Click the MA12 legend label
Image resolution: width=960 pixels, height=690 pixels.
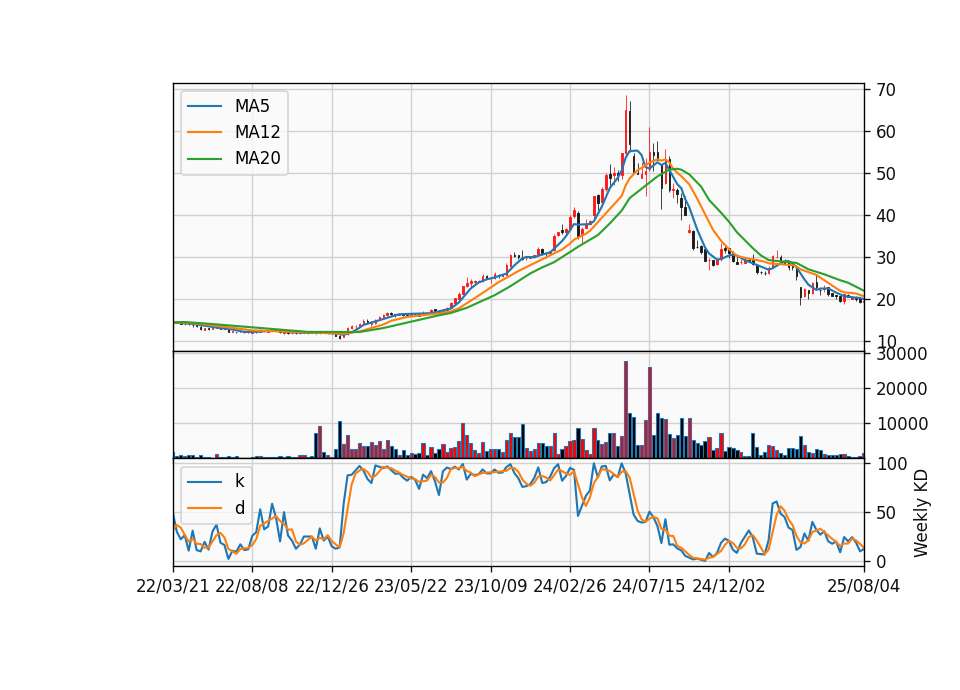point(257,132)
